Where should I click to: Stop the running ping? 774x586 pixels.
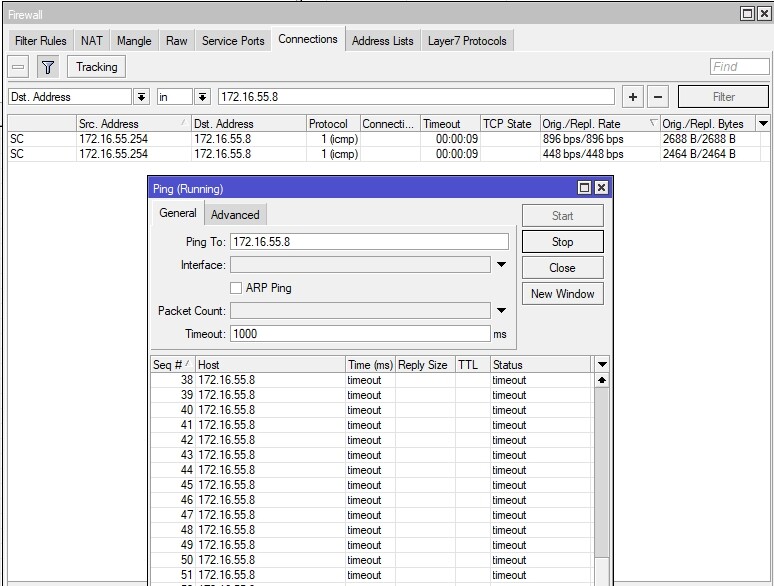pyautogui.click(x=562, y=242)
